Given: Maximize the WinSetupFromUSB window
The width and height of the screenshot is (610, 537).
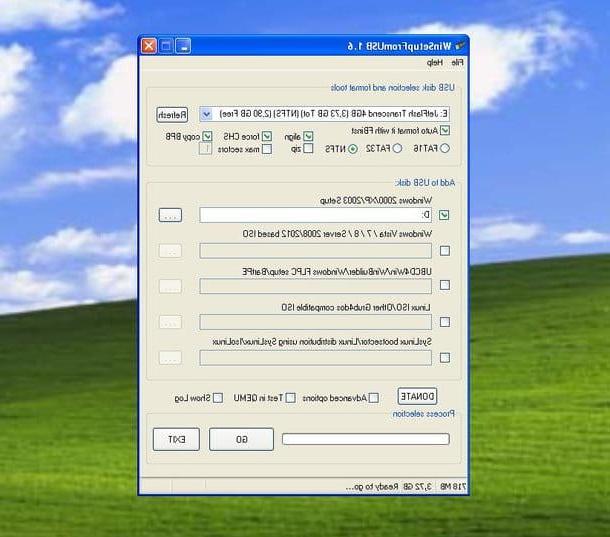Looking at the screenshot, I should 166,46.
